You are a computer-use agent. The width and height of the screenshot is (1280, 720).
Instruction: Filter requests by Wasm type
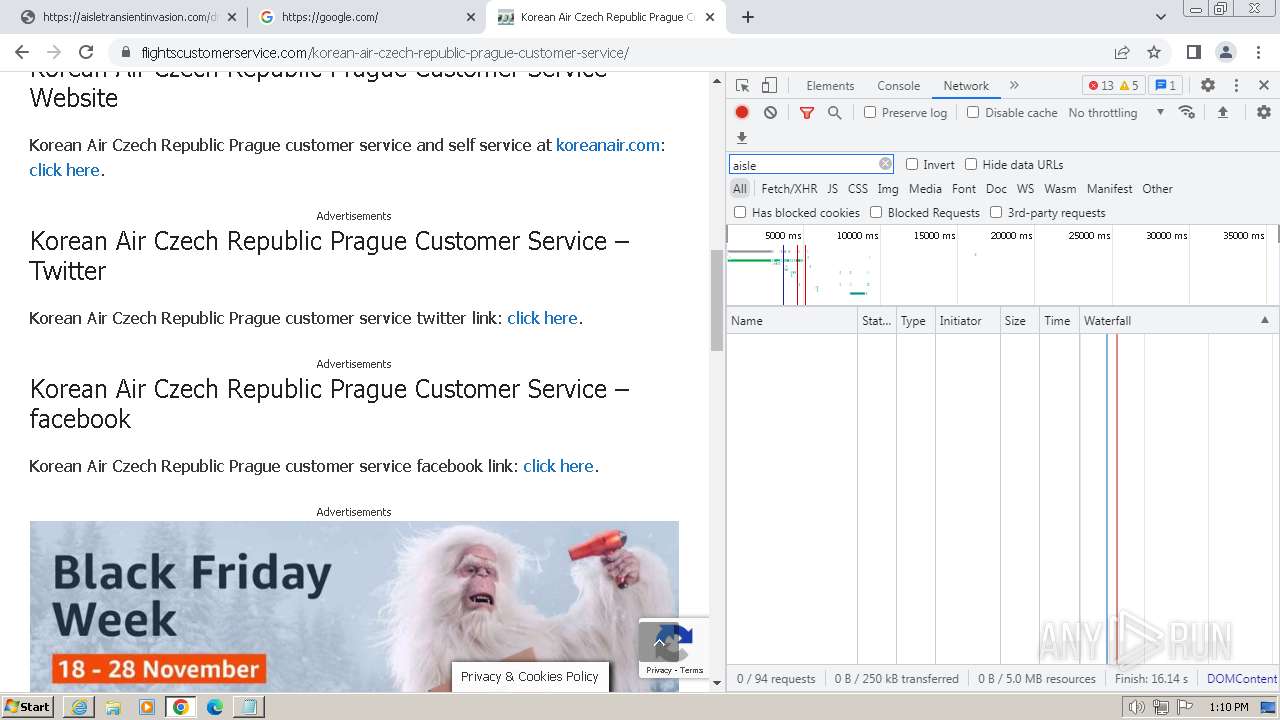(x=1060, y=188)
